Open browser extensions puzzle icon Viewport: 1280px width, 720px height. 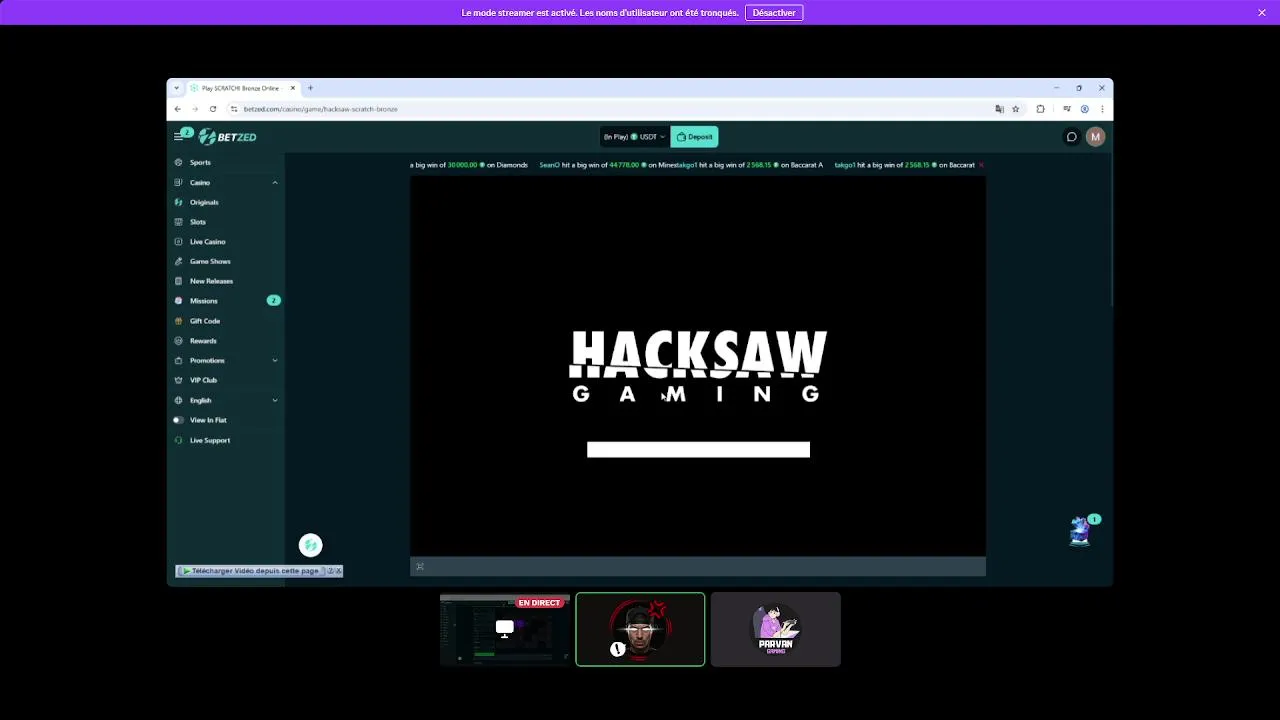pyautogui.click(x=1040, y=109)
